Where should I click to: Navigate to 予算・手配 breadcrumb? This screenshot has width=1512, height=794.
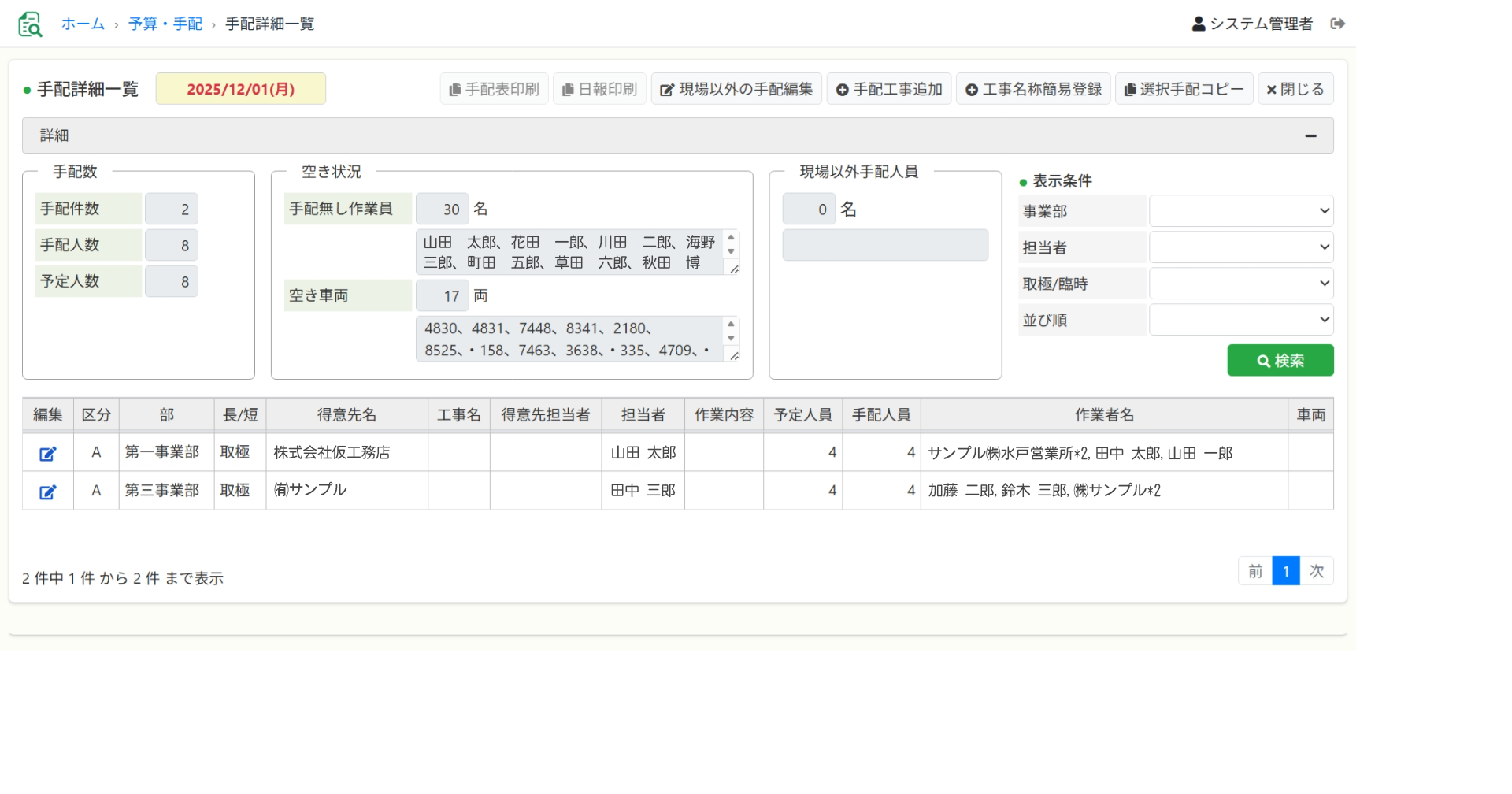(x=165, y=24)
